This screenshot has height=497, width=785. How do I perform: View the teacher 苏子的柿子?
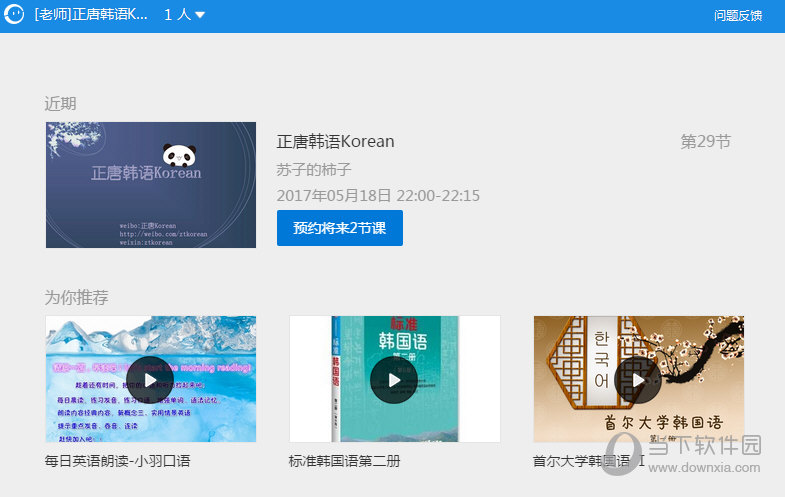tap(314, 169)
